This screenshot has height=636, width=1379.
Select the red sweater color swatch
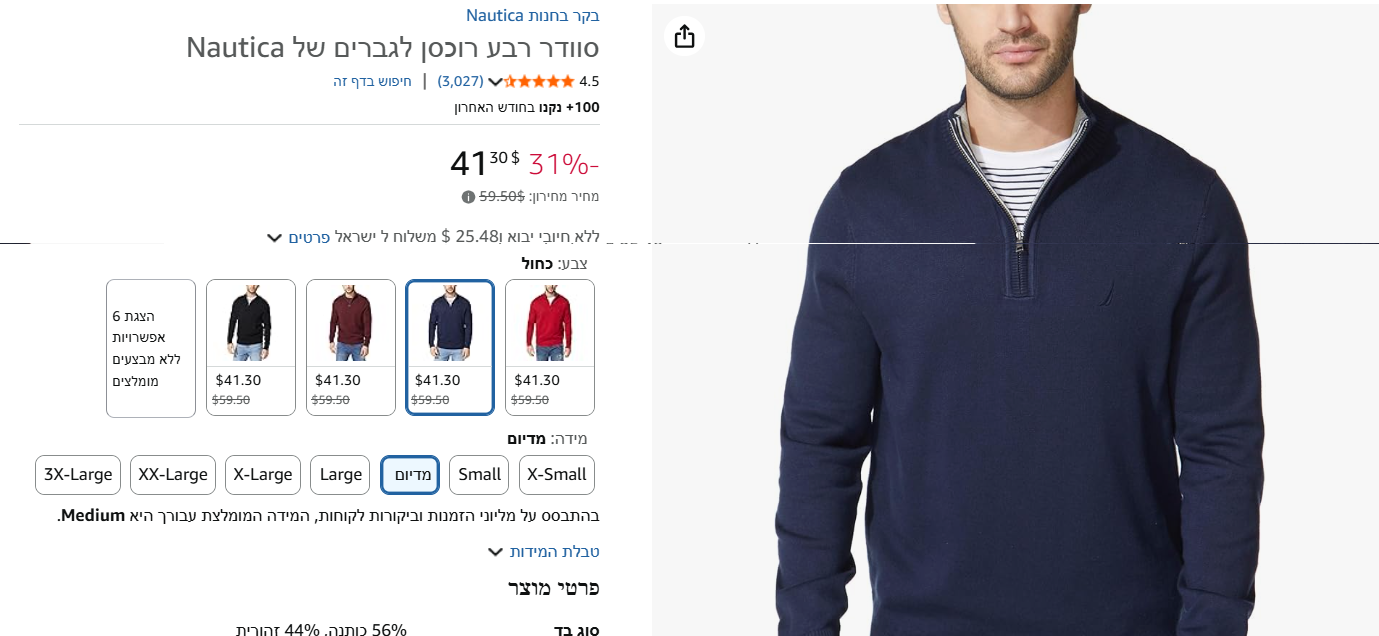coord(550,347)
